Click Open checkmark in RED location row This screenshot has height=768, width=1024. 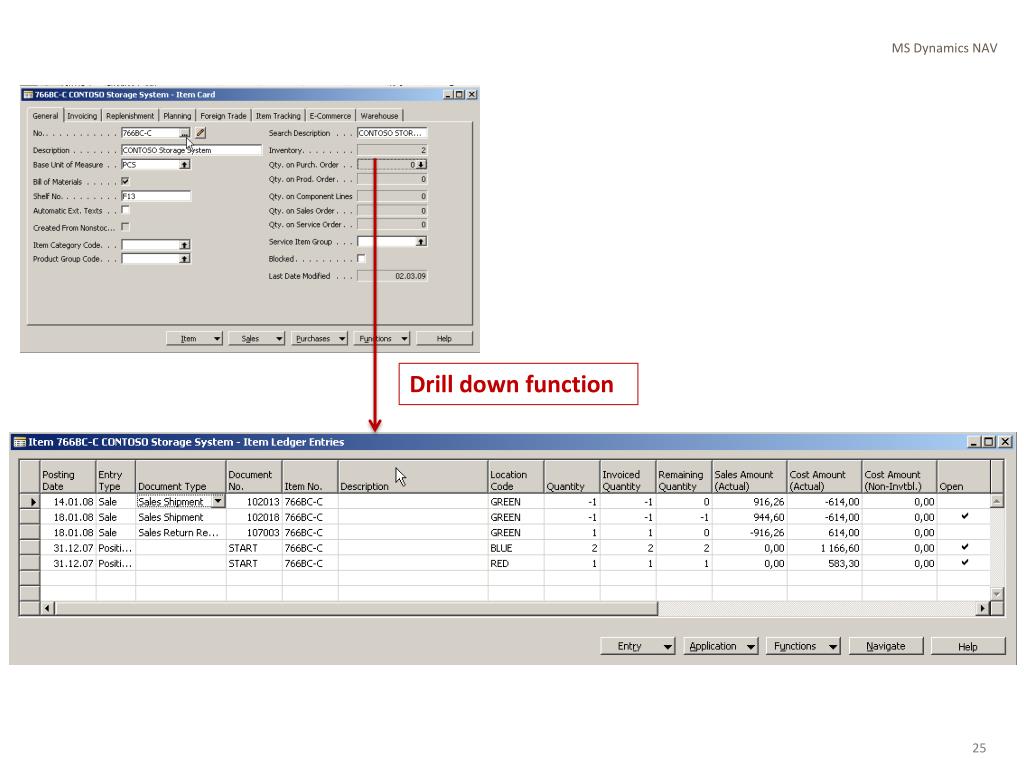(965, 562)
